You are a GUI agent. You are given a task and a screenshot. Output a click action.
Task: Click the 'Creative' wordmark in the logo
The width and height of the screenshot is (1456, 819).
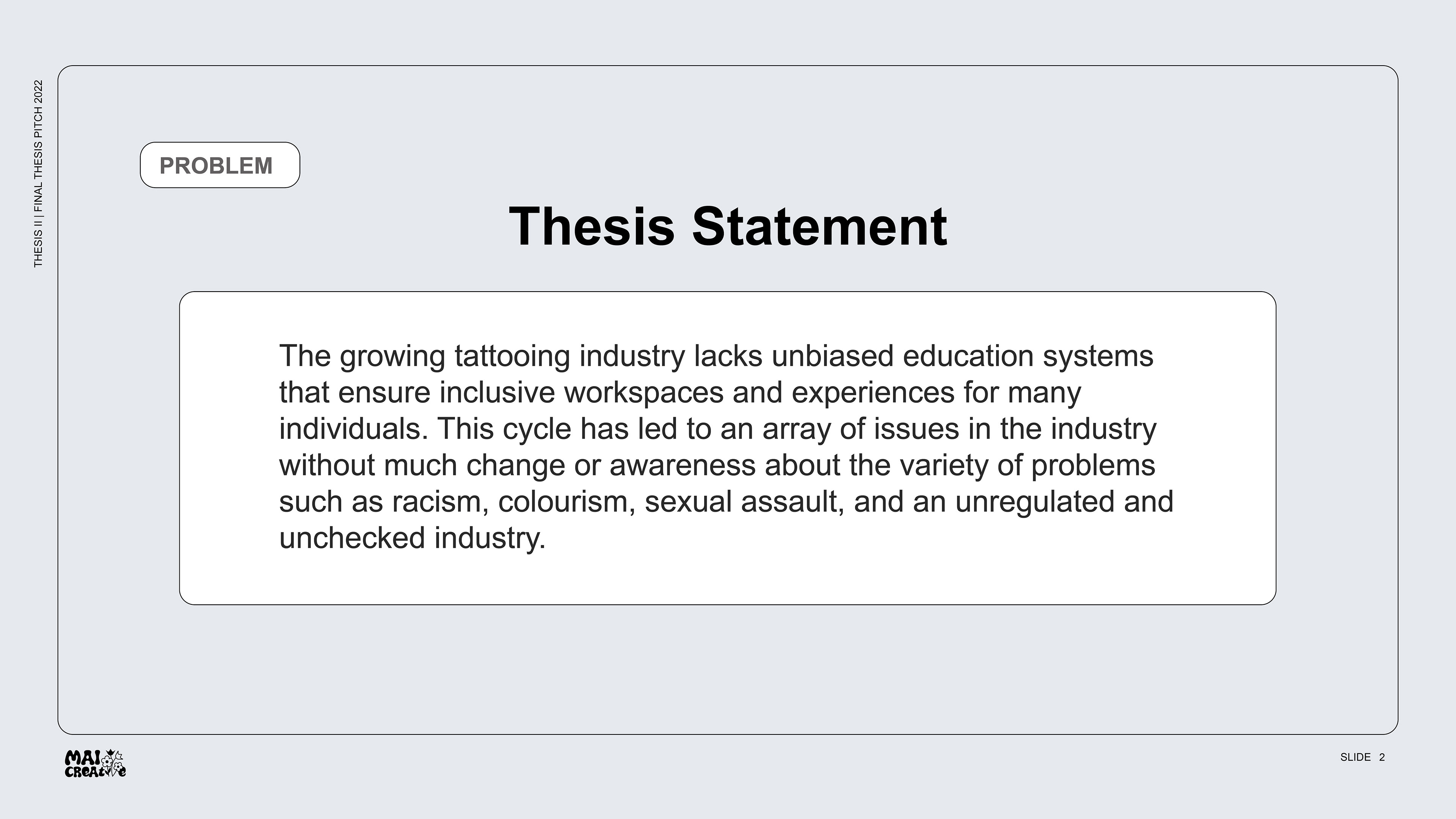click(x=95, y=772)
